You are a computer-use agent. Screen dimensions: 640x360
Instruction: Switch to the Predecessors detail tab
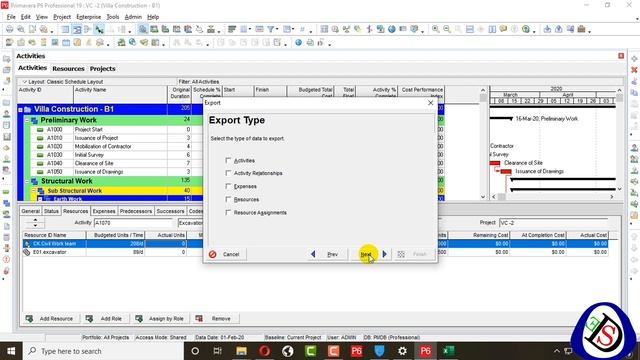[136, 211]
